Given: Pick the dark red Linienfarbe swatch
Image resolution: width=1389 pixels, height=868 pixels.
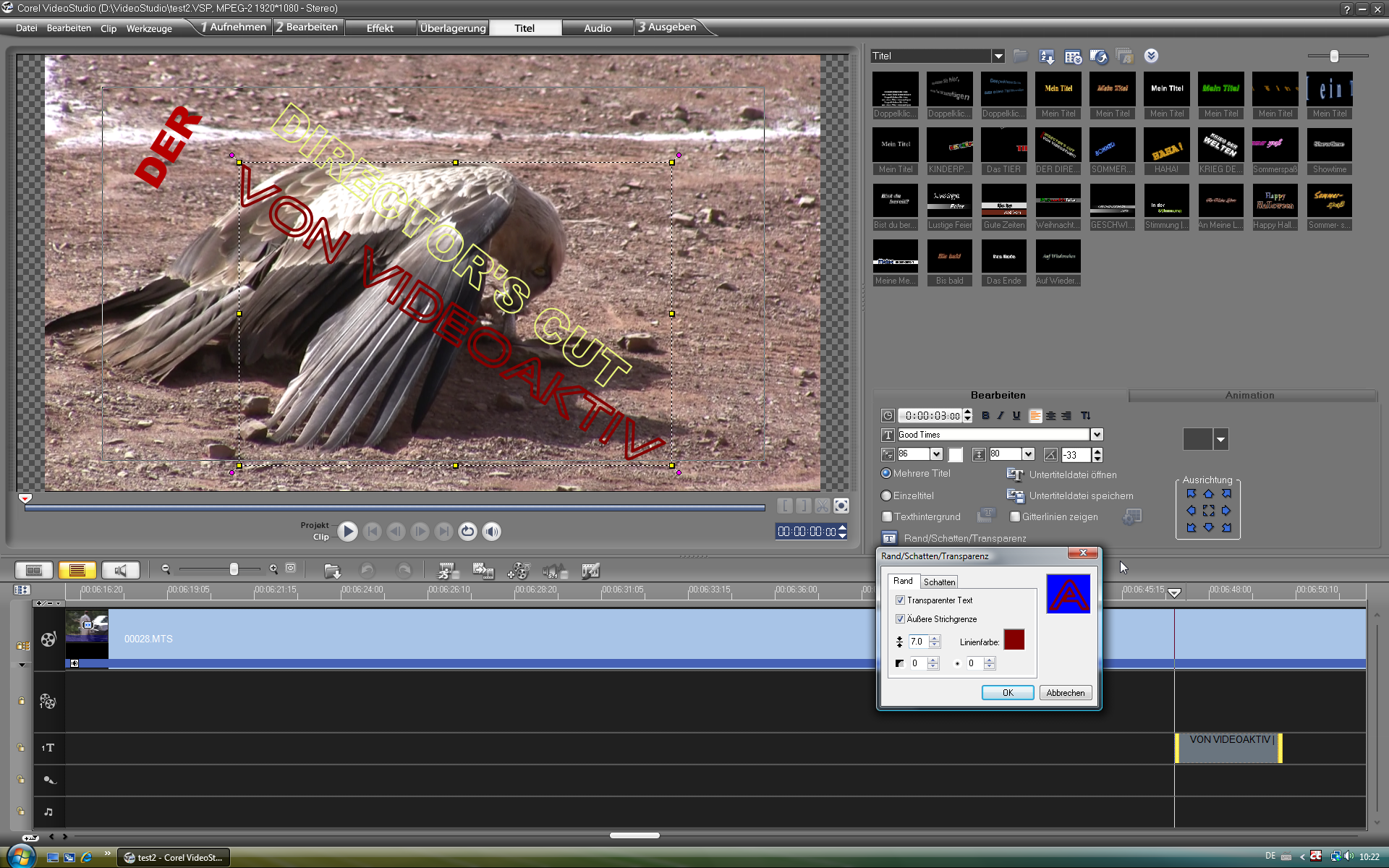Looking at the screenshot, I should (x=1014, y=639).
